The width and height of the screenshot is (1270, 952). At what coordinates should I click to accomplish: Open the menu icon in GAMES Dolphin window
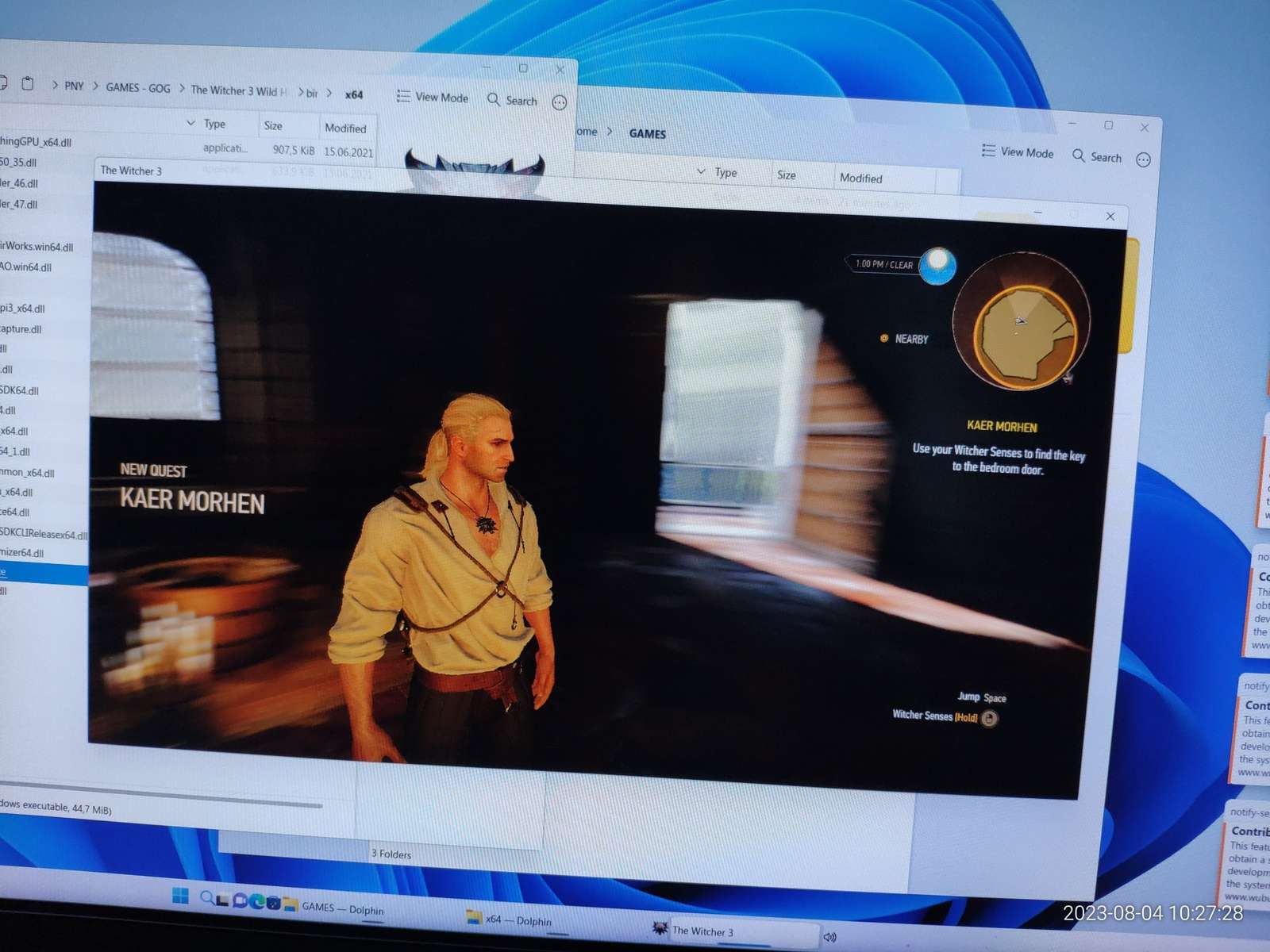tap(1143, 159)
